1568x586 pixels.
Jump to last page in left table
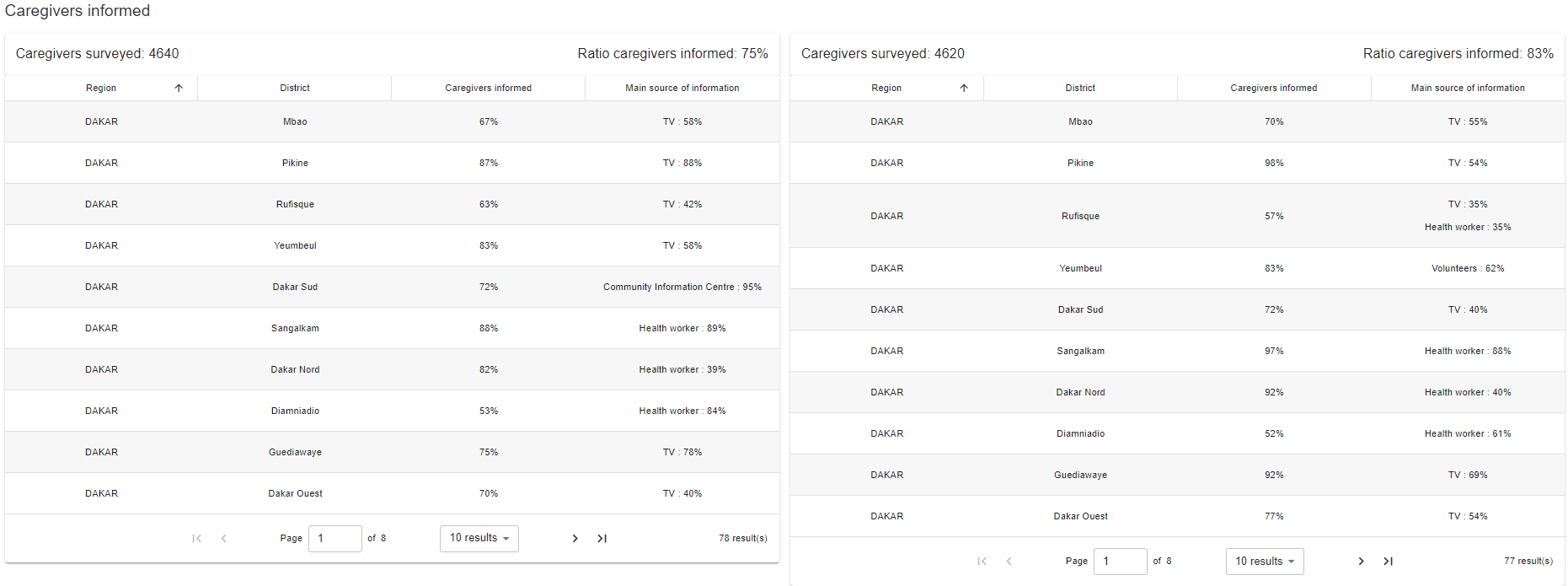[x=602, y=538]
